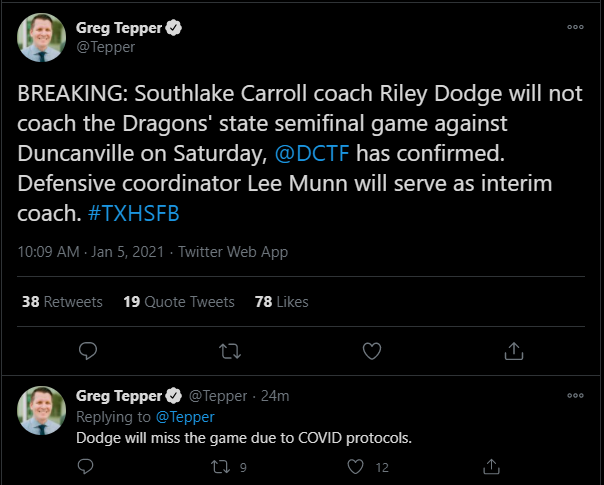View the 19 Quote Tweets list
This screenshot has width=604, height=485.
pyautogui.click(x=178, y=301)
